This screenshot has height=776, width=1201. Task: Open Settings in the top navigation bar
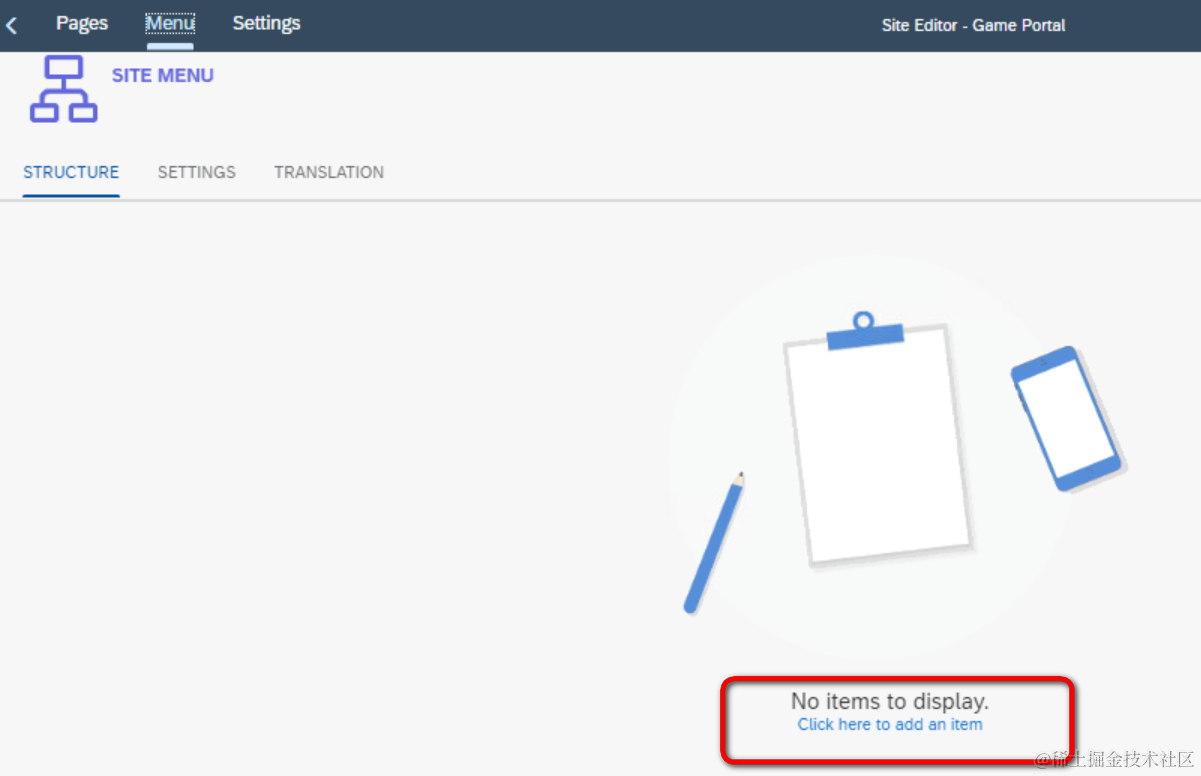(266, 23)
